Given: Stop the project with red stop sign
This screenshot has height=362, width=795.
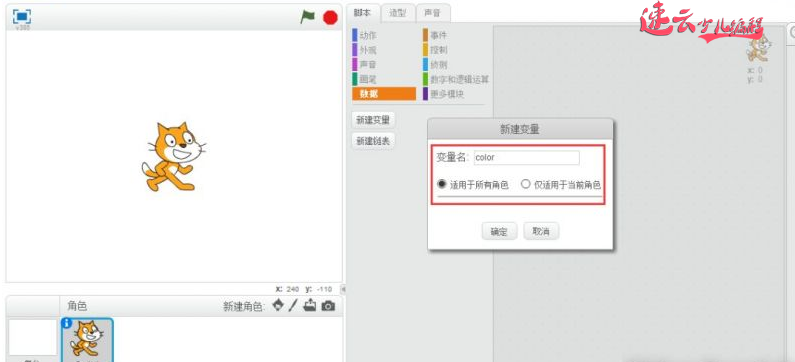Looking at the screenshot, I should tap(330, 17).
